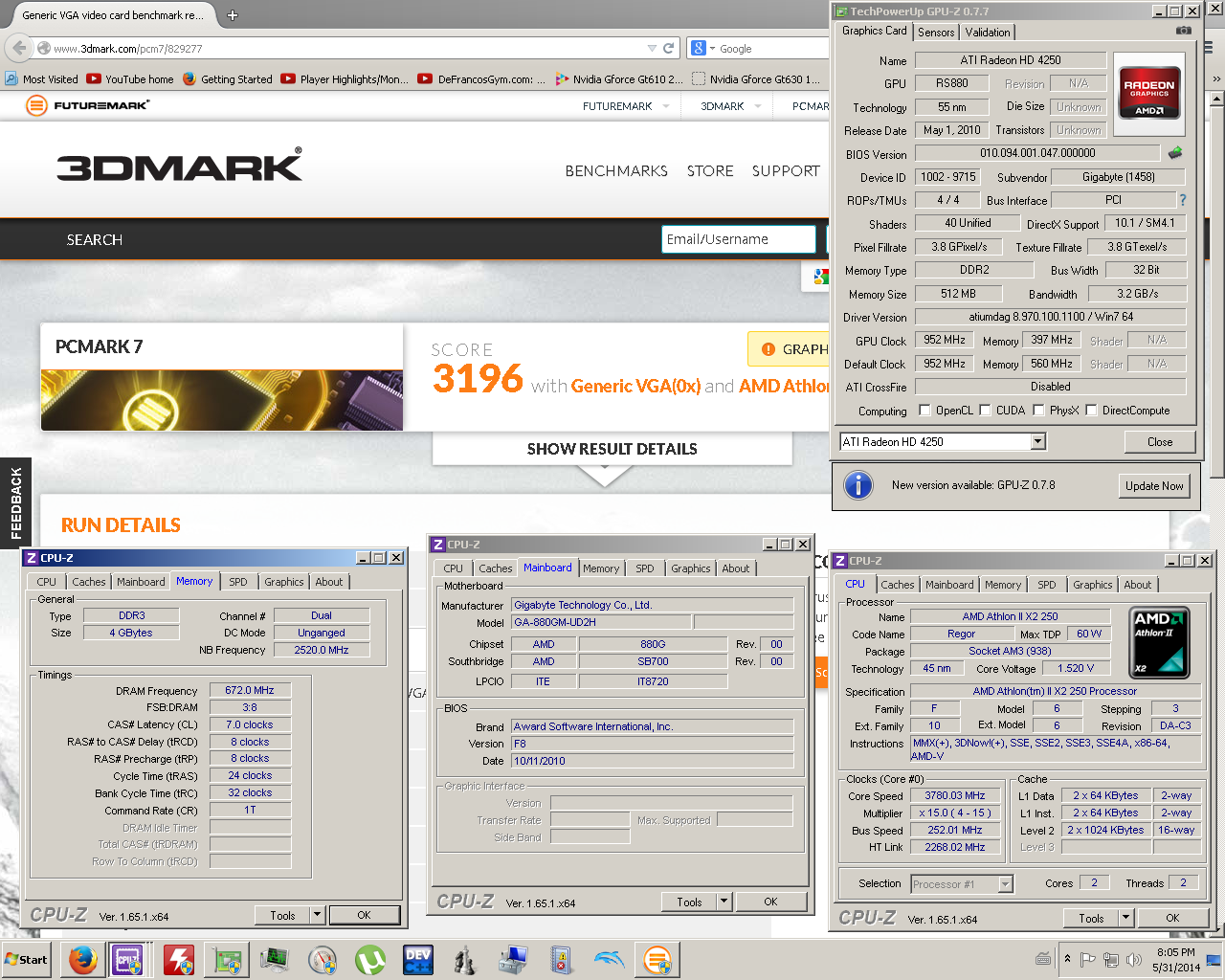Open Tools dropdown arrow in Mainboard CPU-Z window
Viewport: 1225px width, 980px height.
tap(724, 902)
